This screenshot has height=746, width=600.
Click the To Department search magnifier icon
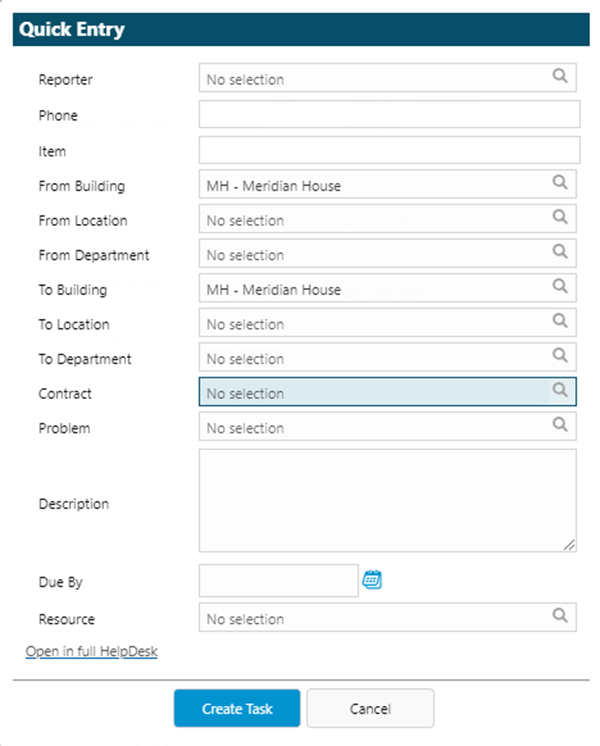click(561, 356)
